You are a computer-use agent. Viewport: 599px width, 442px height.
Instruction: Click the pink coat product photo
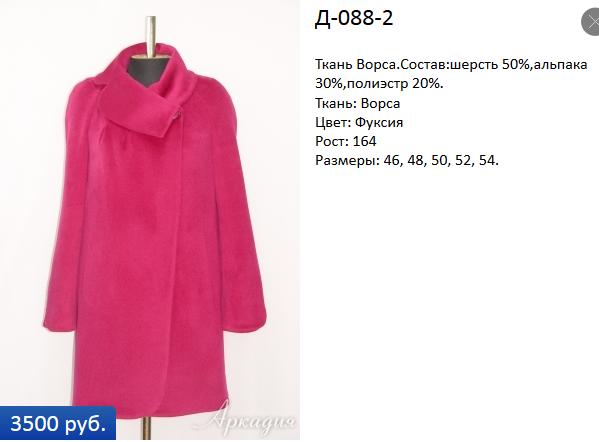tap(150, 220)
